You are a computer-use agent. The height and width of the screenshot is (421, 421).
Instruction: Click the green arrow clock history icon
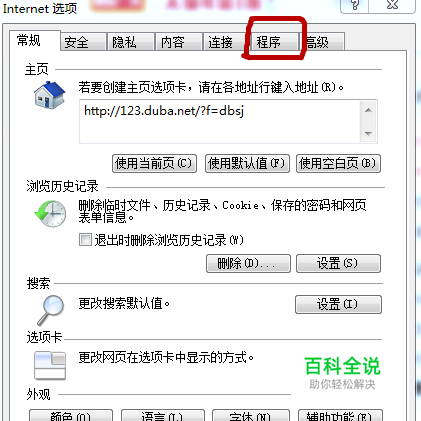click(x=50, y=214)
